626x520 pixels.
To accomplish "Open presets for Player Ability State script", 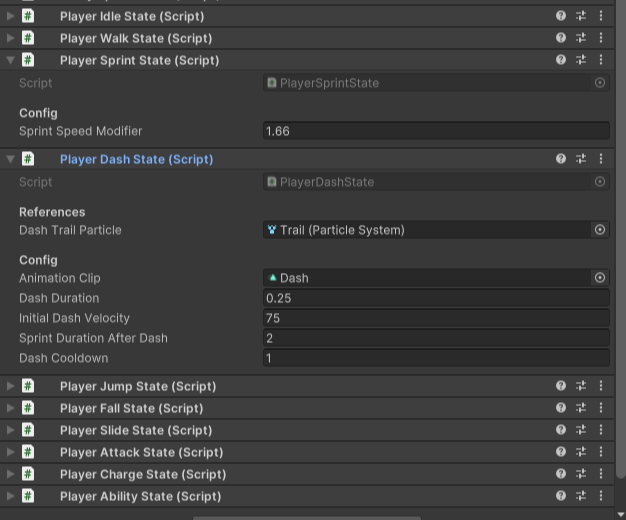I will (580, 495).
